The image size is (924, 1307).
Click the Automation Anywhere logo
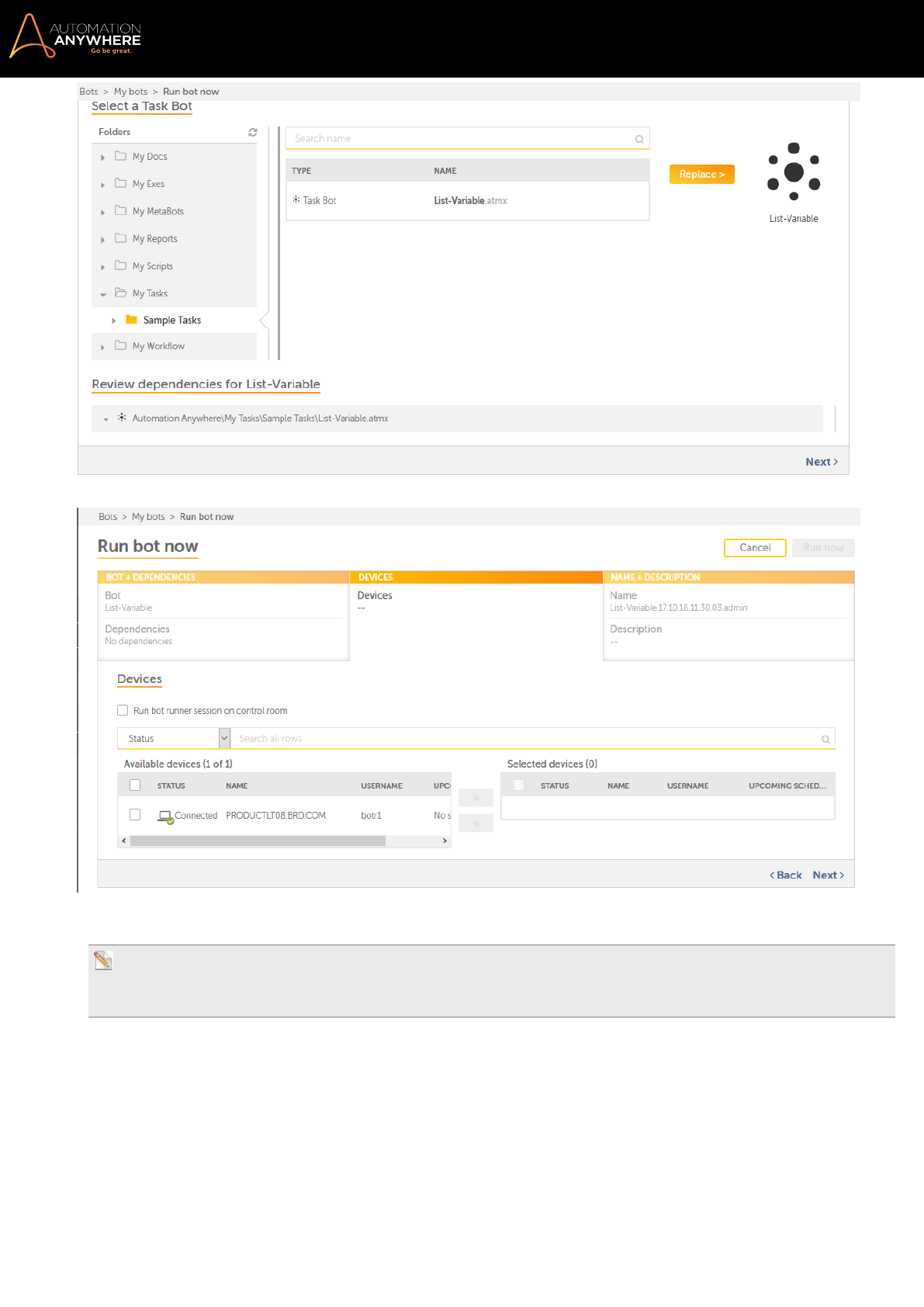[x=75, y=36]
